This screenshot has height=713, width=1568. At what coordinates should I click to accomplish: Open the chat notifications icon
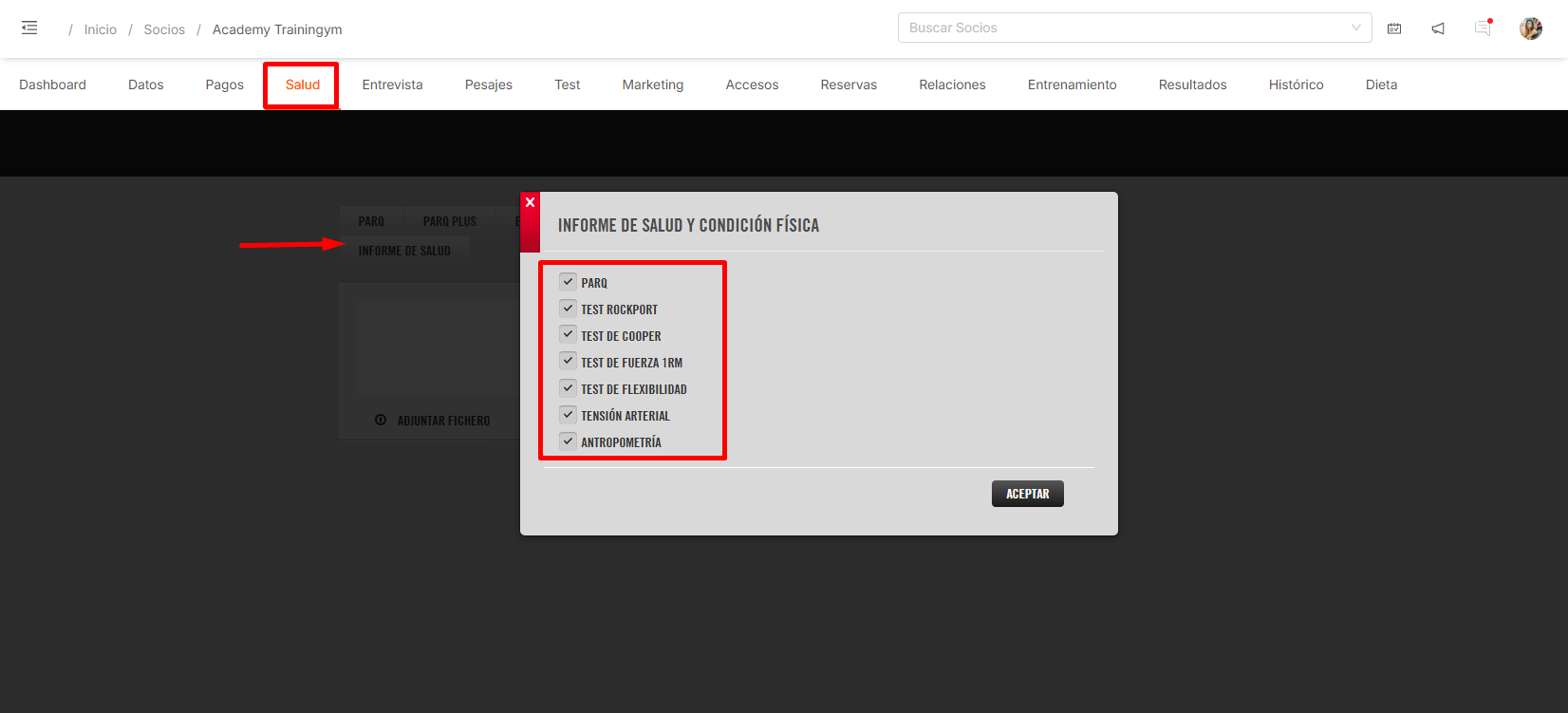(x=1483, y=28)
